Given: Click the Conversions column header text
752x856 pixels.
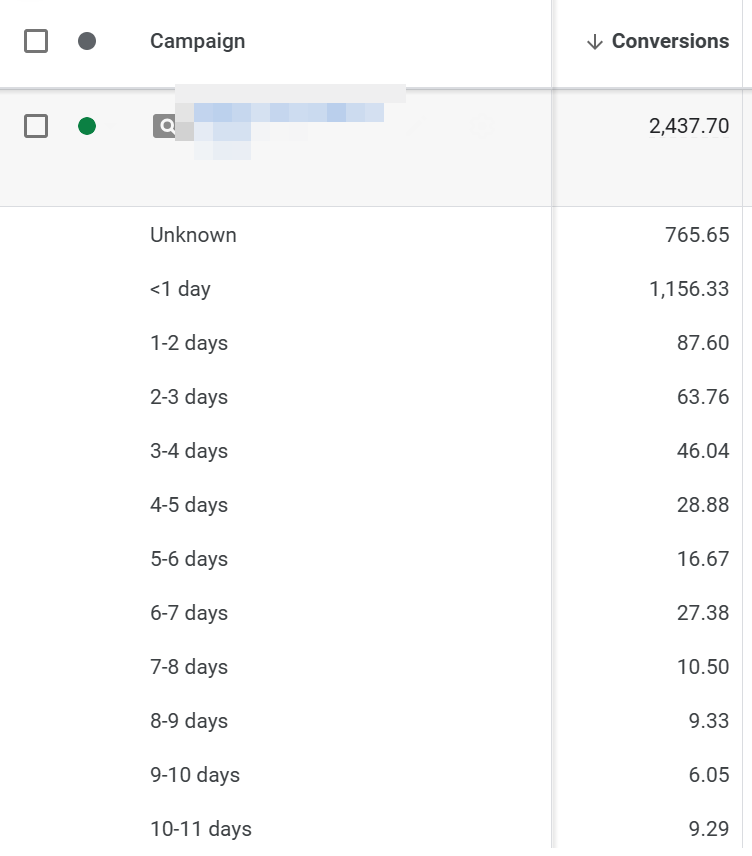Looking at the screenshot, I should pyautogui.click(x=670, y=41).
